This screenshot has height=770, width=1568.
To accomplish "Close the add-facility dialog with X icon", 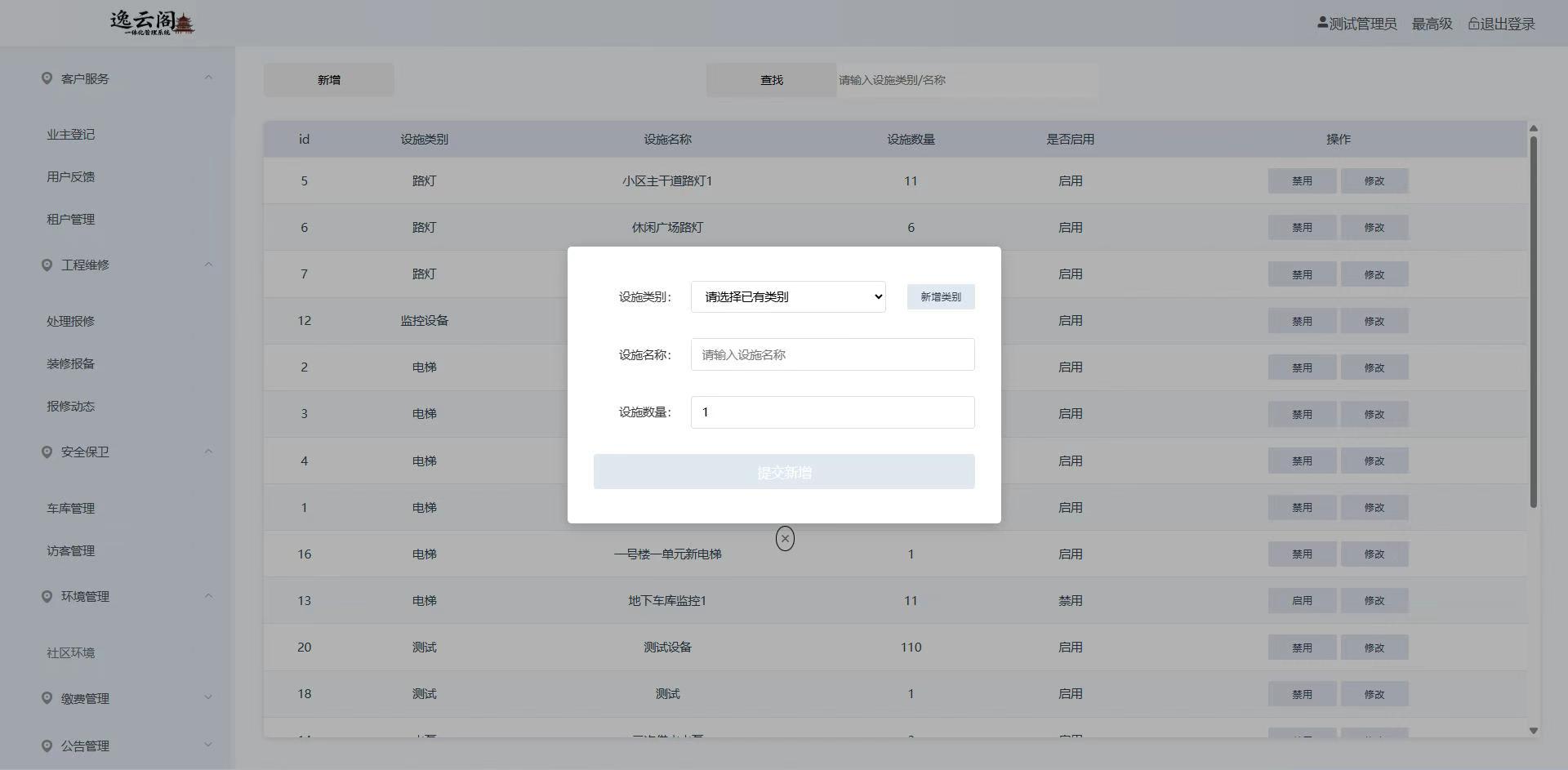I will [785, 539].
